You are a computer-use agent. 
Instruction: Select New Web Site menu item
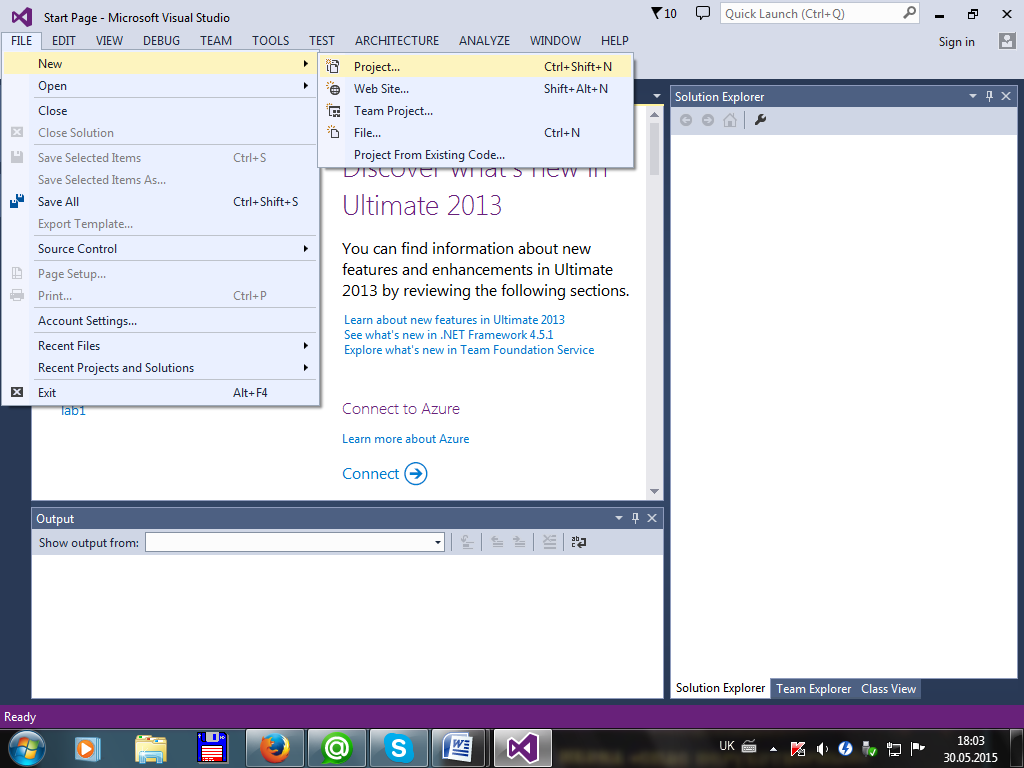476,89
